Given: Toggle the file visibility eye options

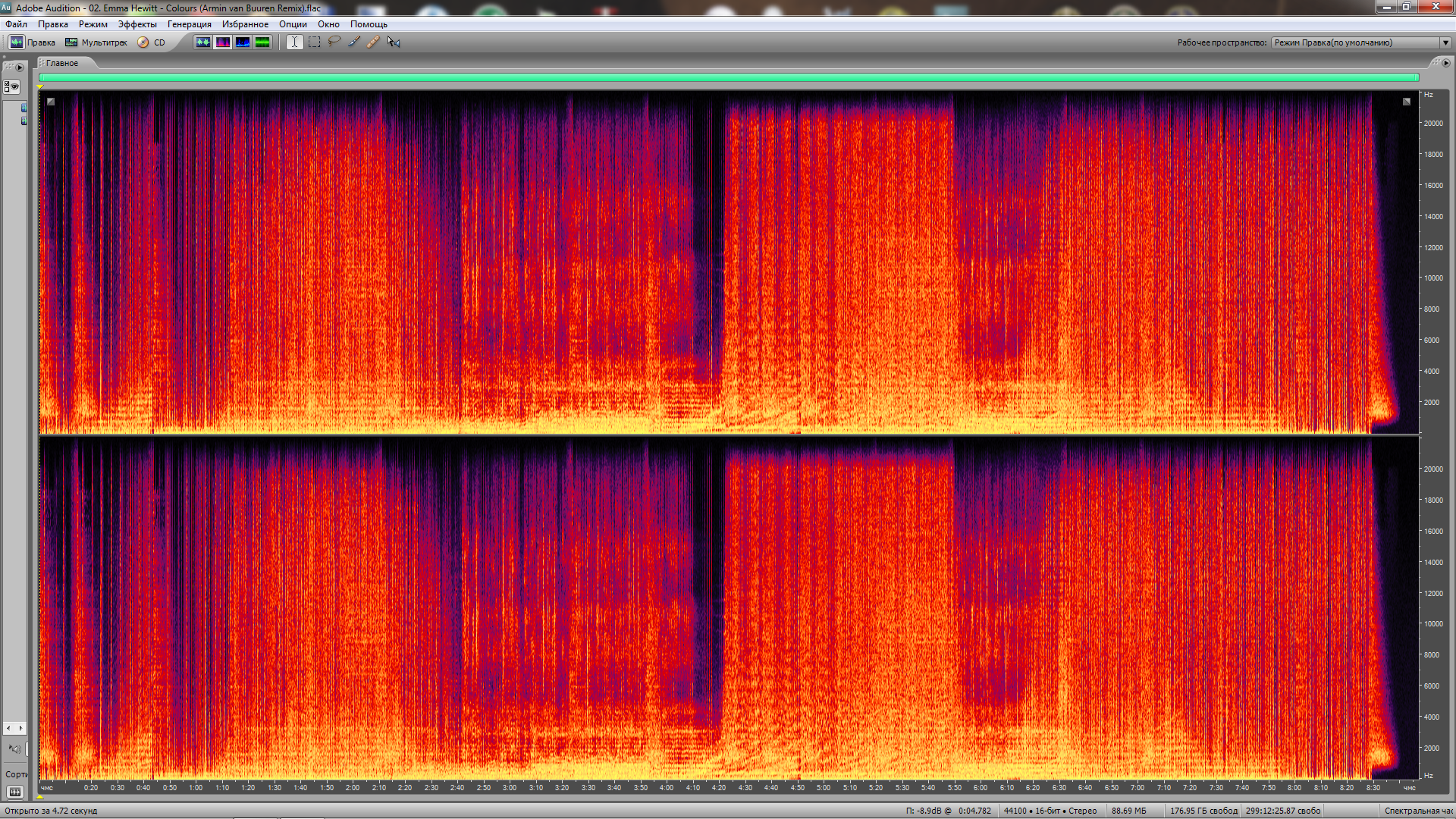Looking at the screenshot, I should (x=11, y=86).
